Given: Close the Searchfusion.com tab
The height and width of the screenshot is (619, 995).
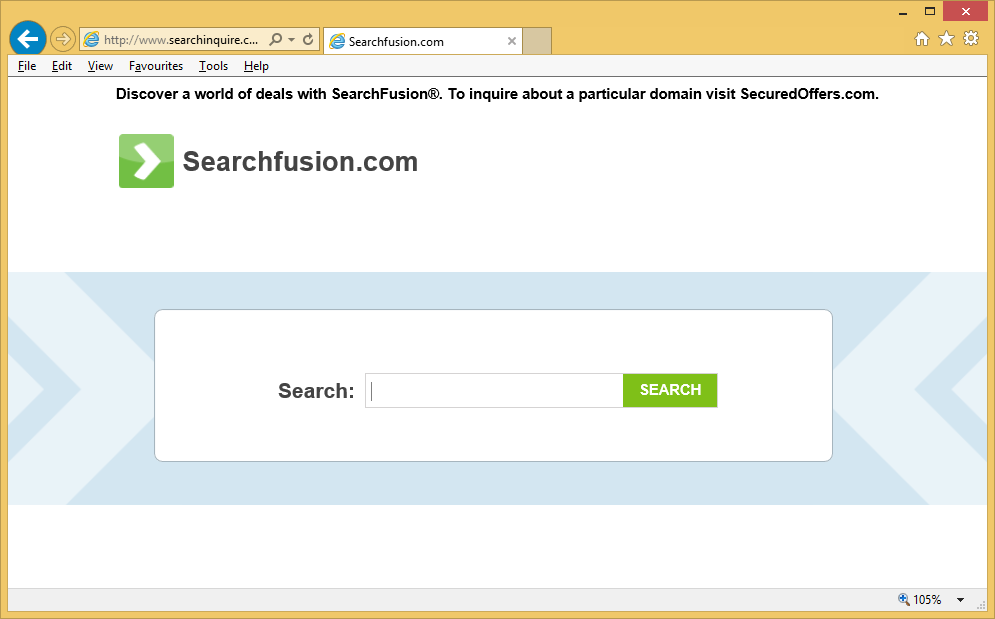Looking at the screenshot, I should click(512, 41).
